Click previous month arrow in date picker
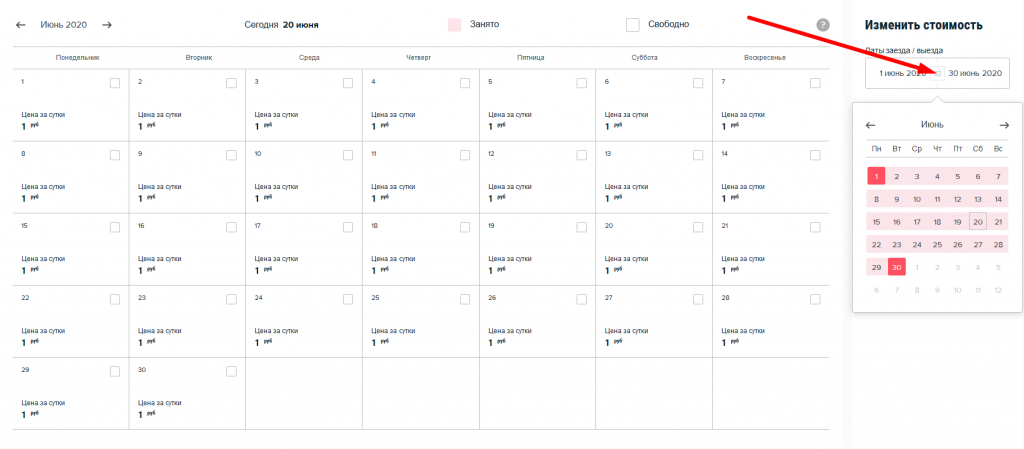This screenshot has height=449, width=1024. pos(870,125)
